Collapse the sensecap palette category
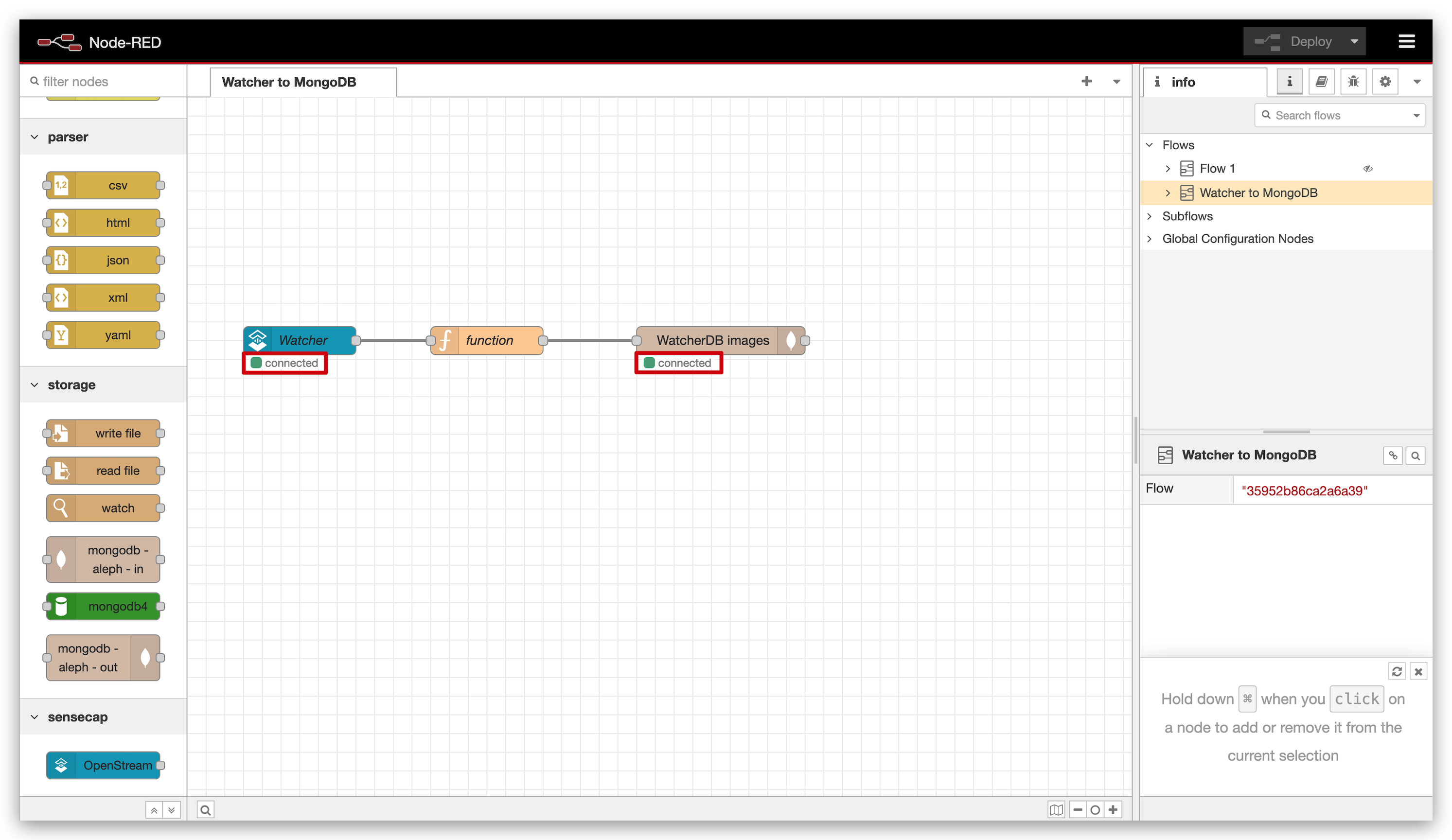 tap(103, 717)
